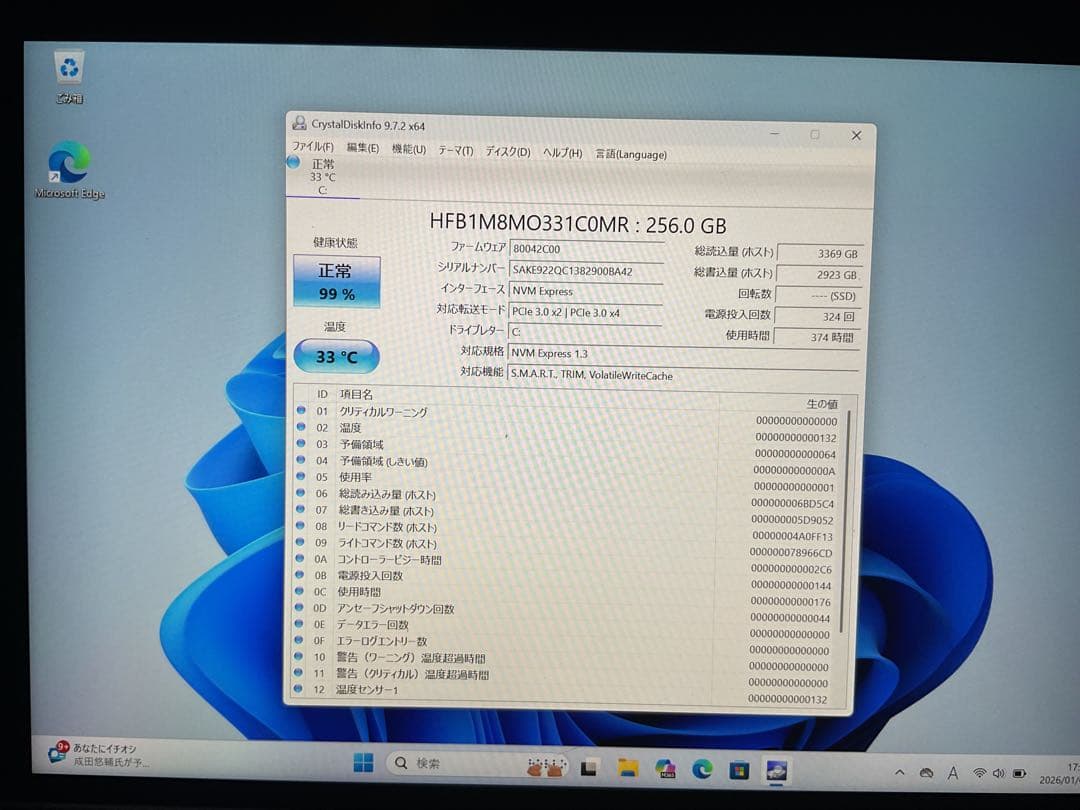The height and width of the screenshot is (810, 1080).
Task: Open the あなたにイチオシ news widget
Action: (x=96, y=754)
